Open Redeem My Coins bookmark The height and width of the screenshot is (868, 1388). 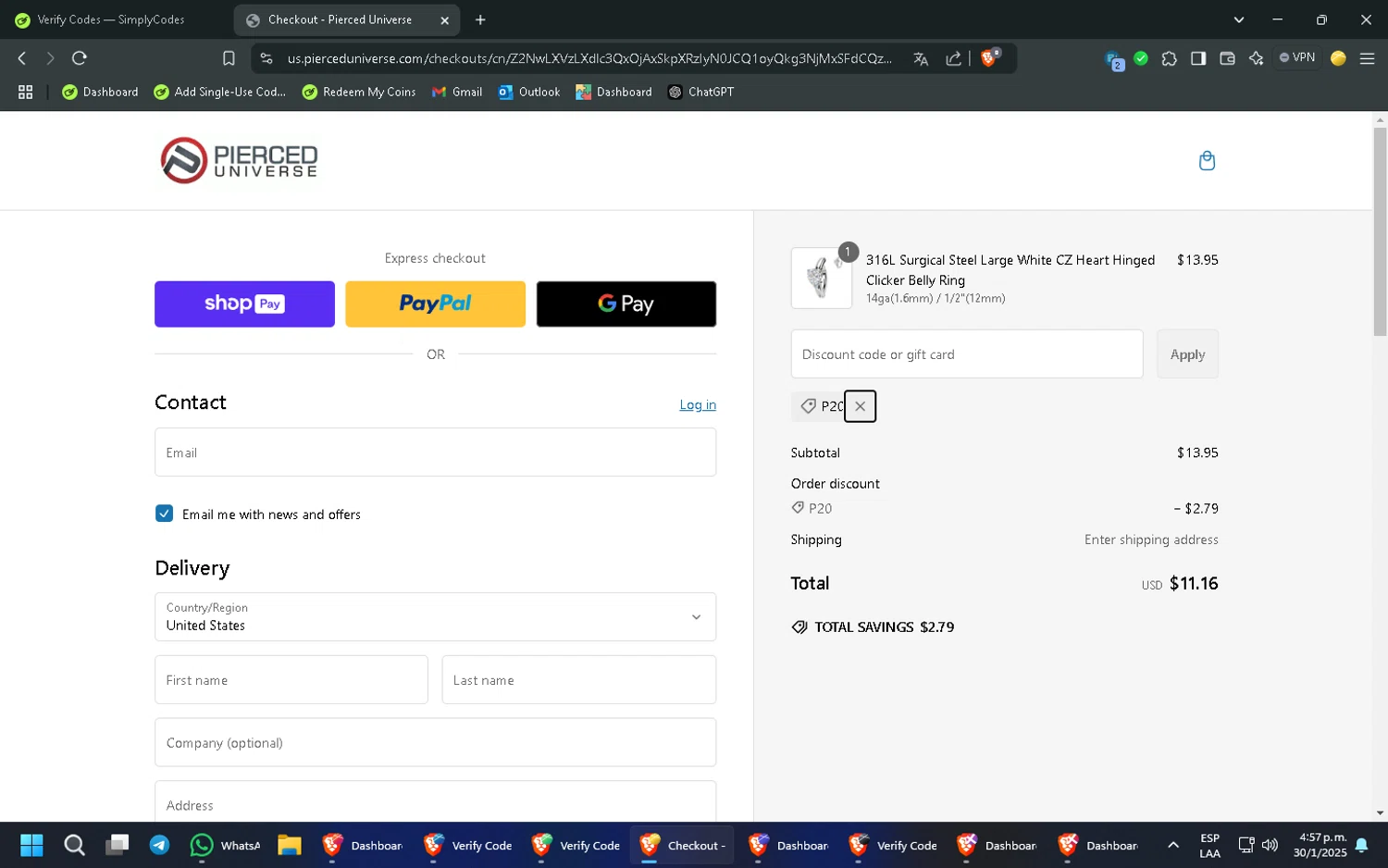point(359,92)
